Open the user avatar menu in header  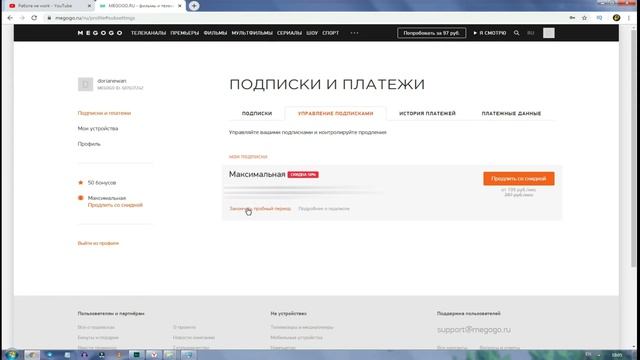coord(549,33)
